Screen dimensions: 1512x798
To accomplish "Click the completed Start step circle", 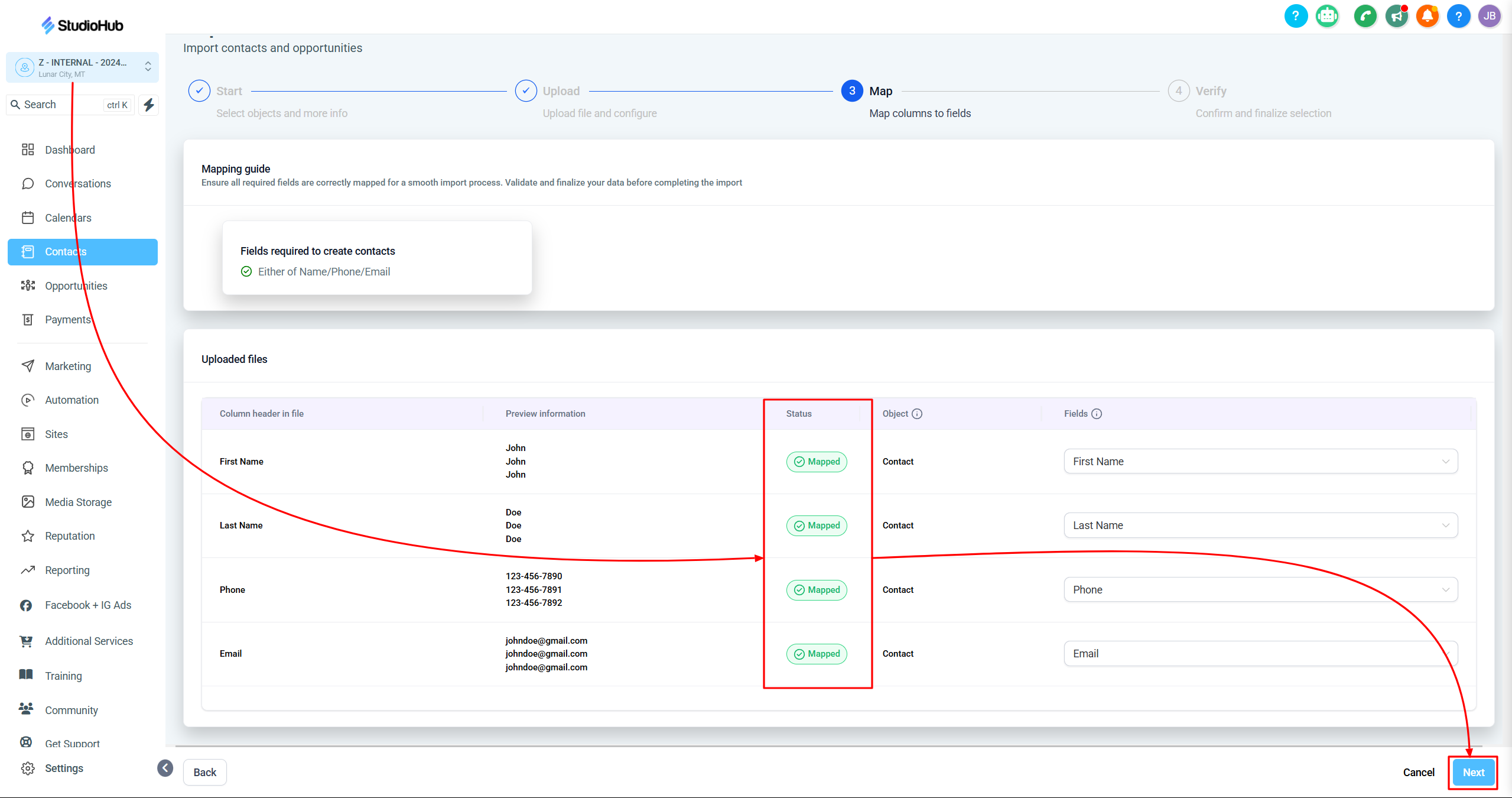I will (199, 91).
